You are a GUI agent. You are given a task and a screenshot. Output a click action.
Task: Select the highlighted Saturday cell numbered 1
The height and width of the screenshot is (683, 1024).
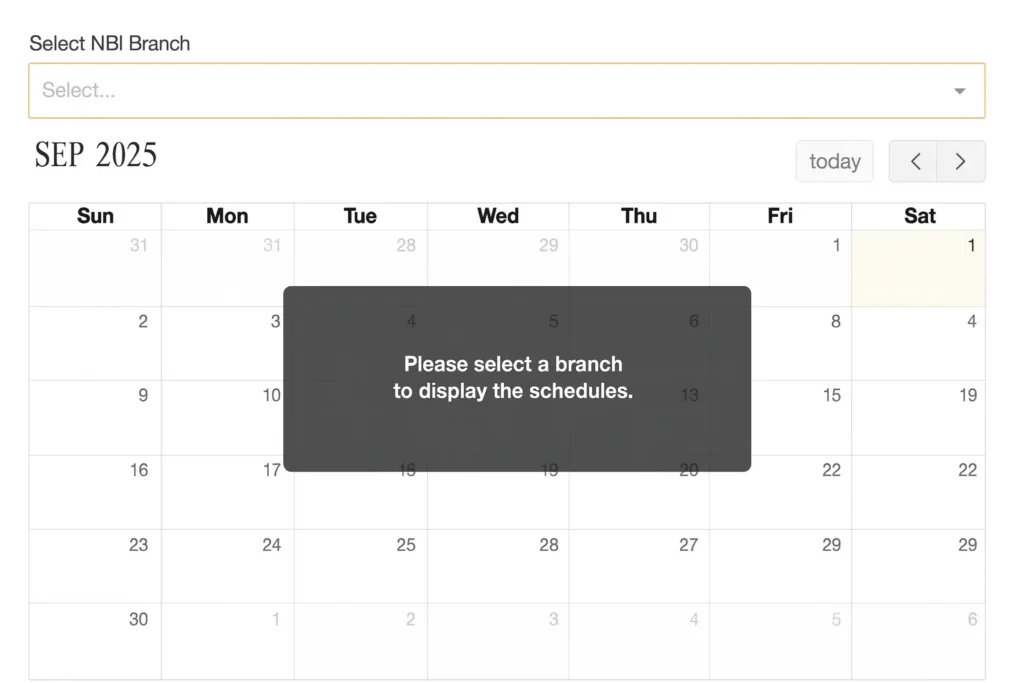pos(918,268)
